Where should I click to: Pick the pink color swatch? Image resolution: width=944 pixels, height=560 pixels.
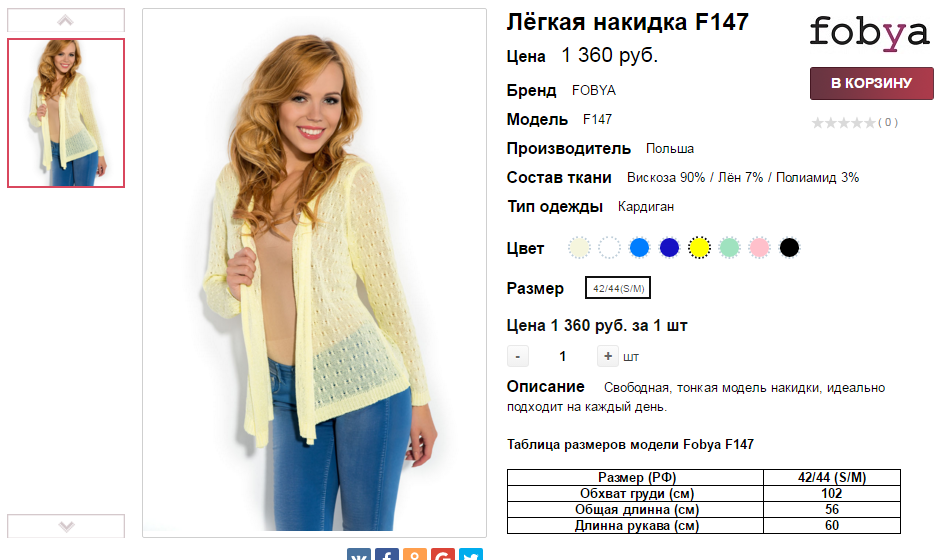(759, 247)
